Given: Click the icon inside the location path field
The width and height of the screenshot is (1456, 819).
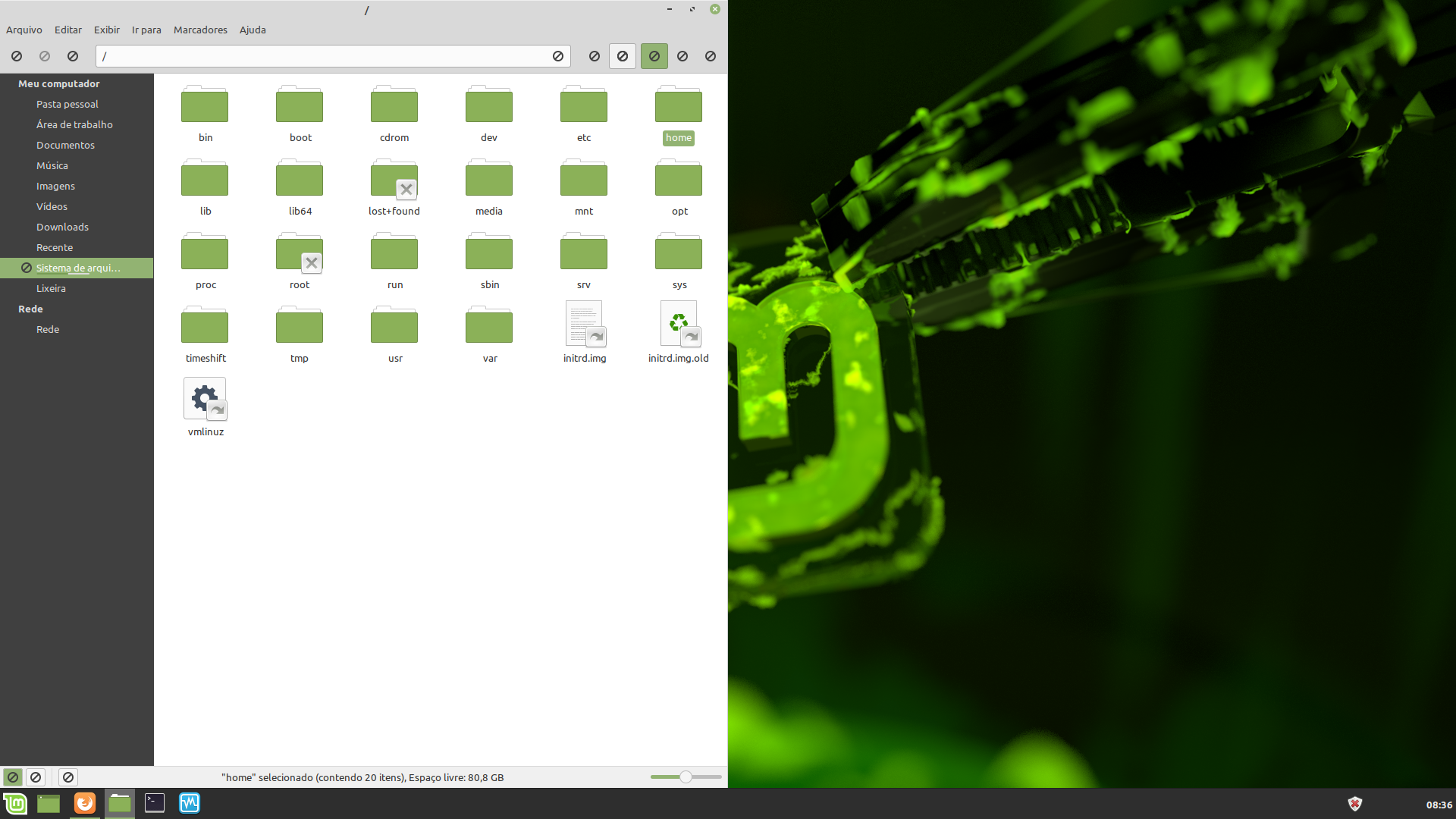Looking at the screenshot, I should click(558, 56).
